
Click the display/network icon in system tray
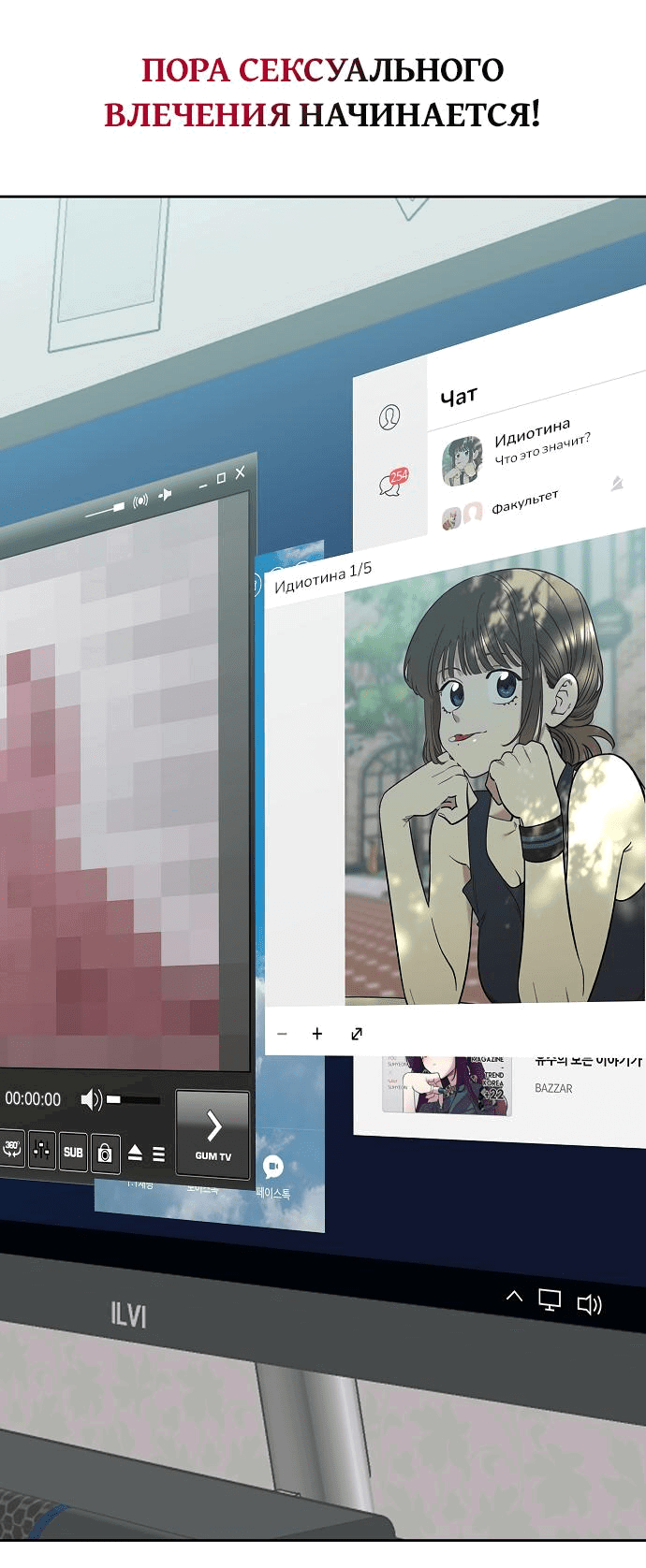coord(550,1299)
